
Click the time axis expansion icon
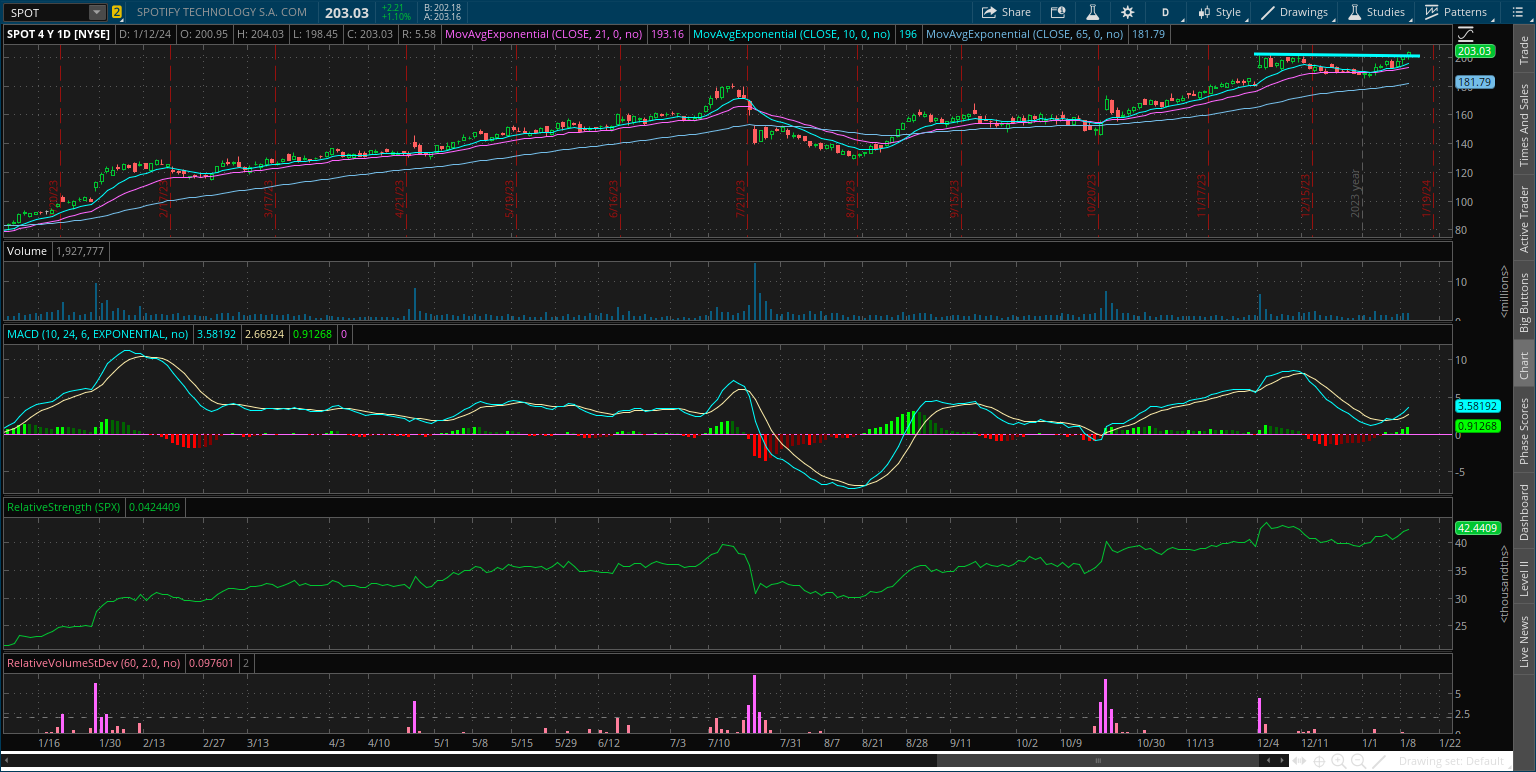pyautogui.click(x=1299, y=761)
